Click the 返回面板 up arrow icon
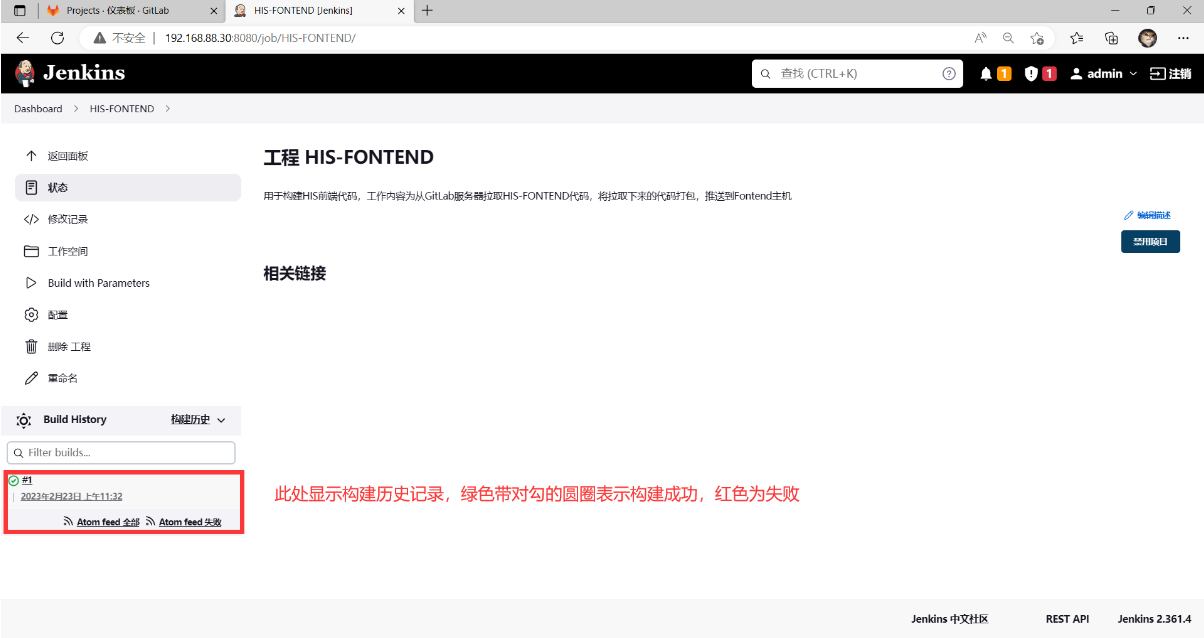Image resolution: width=1204 pixels, height=638 pixels. (x=31, y=156)
